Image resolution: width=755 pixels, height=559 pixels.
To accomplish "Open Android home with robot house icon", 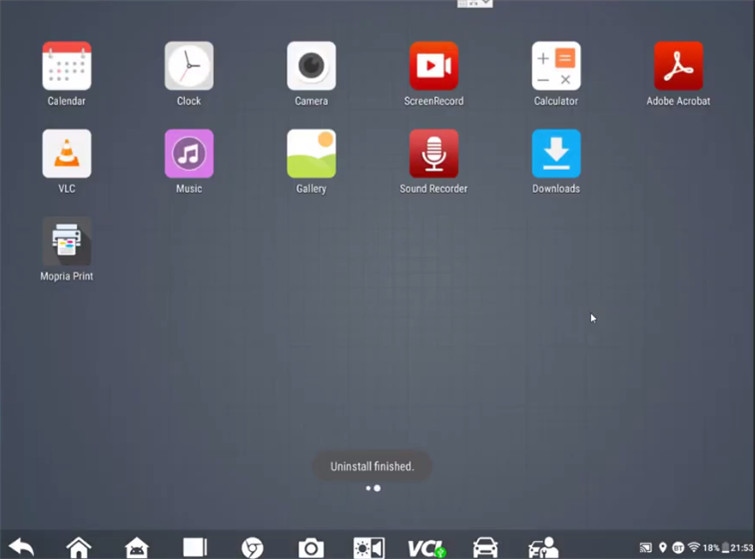I will coord(137,547).
